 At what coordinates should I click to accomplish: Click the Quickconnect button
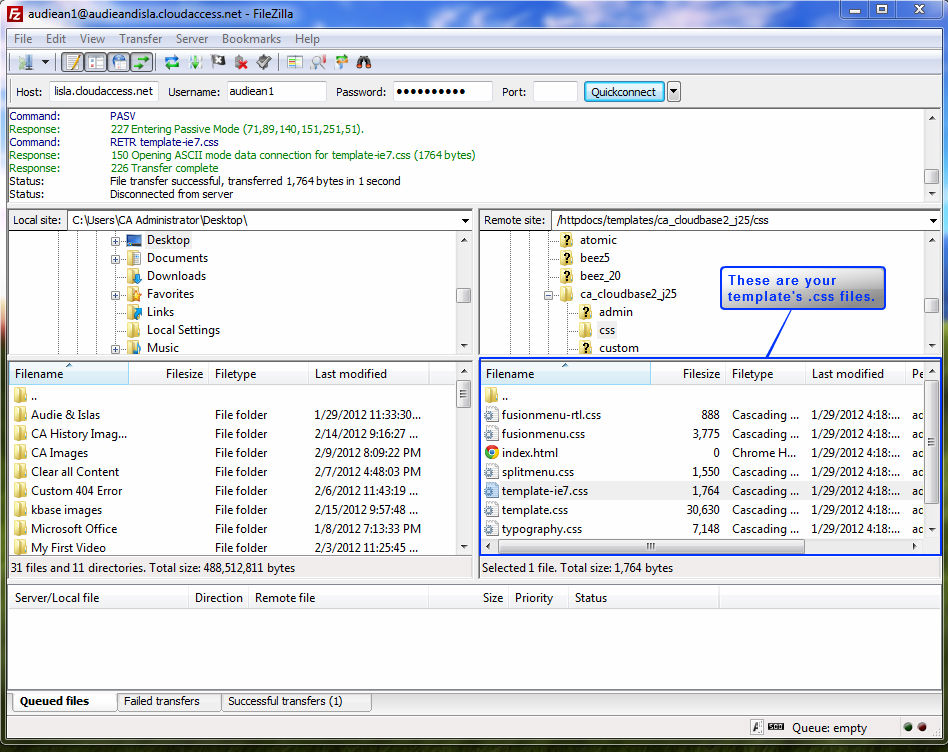point(623,92)
